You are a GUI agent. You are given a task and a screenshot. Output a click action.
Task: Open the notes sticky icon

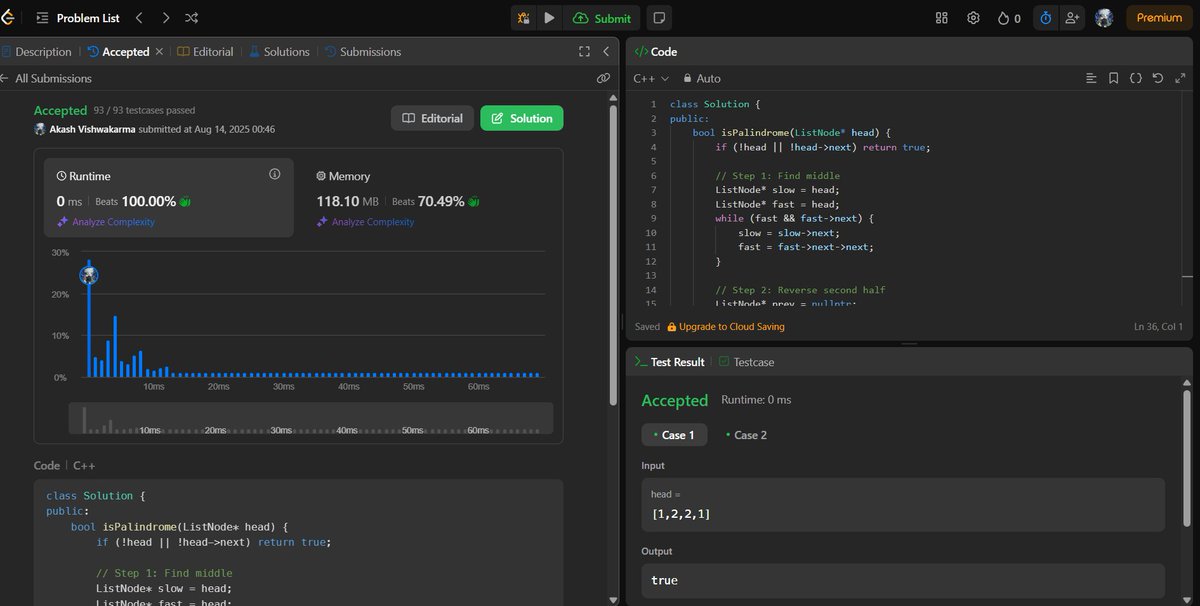pos(659,18)
